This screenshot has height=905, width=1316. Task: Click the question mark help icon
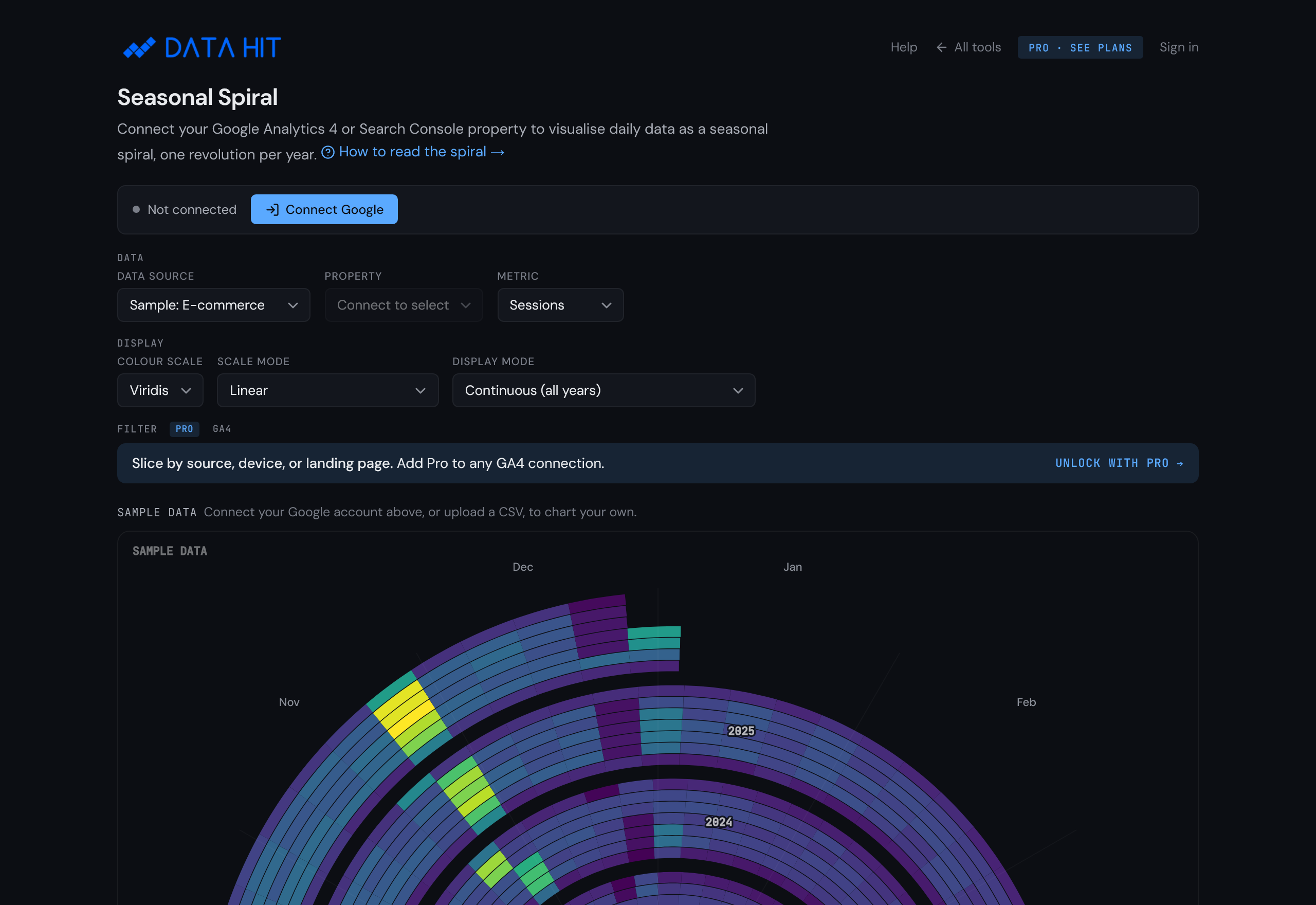tap(327, 152)
